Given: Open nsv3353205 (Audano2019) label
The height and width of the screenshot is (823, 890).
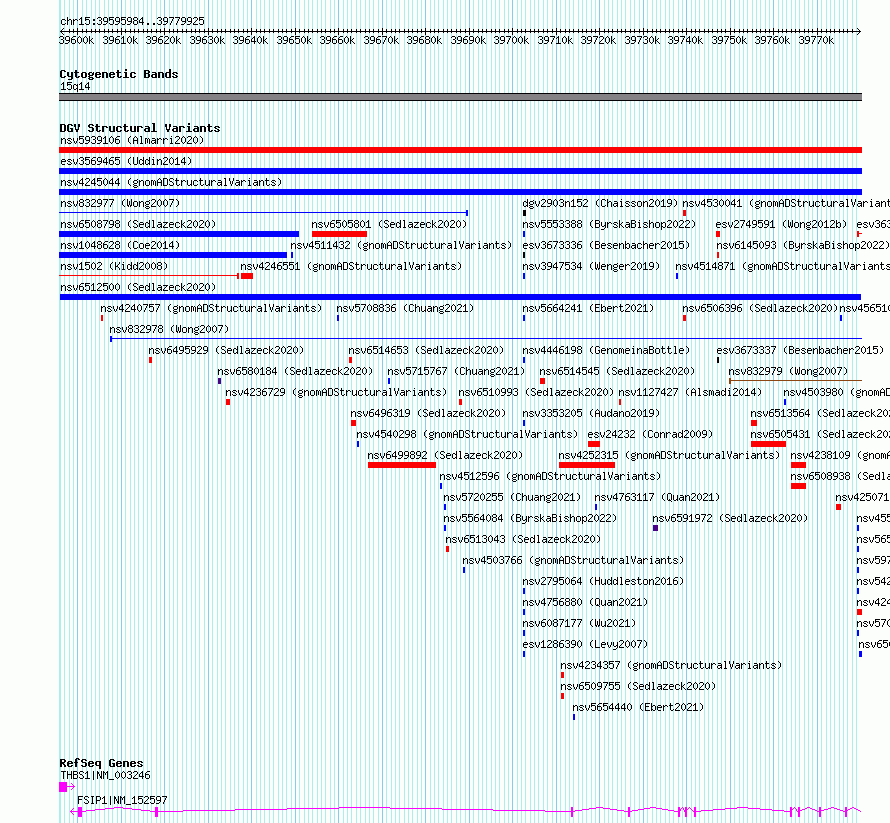Looking at the screenshot, I should click(x=591, y=413).
